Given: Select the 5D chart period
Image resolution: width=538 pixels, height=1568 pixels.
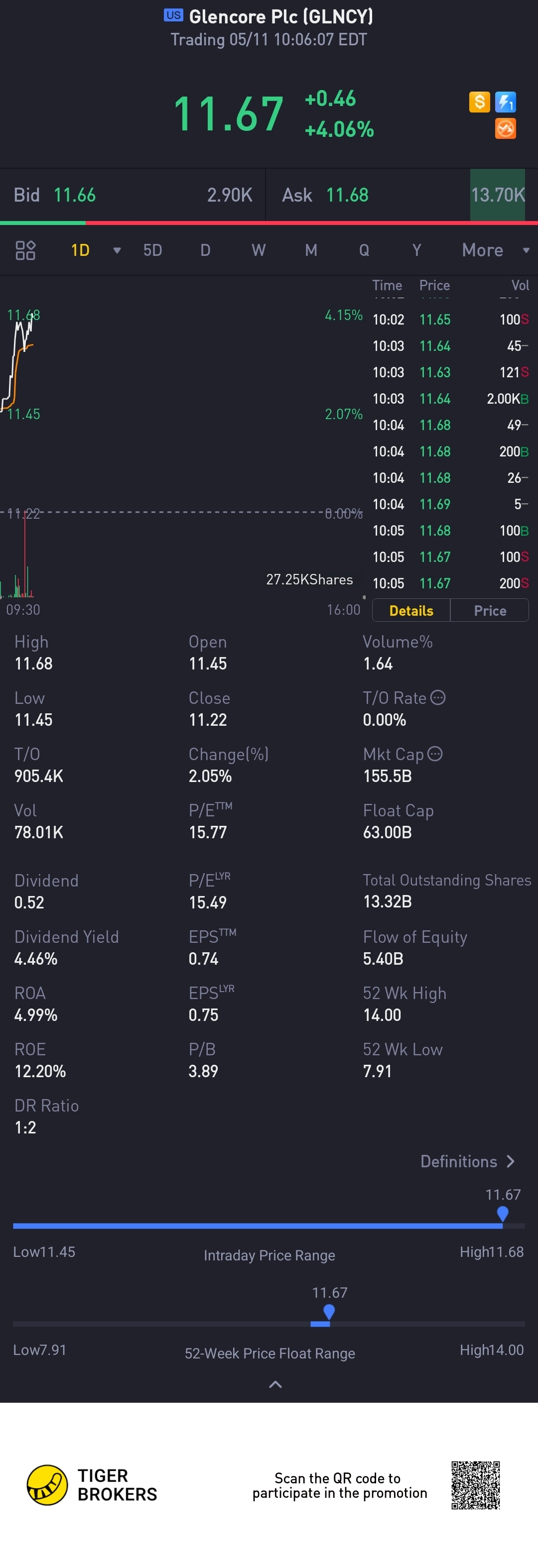Looking at the screenshot, I should click(x=152, y=250).
